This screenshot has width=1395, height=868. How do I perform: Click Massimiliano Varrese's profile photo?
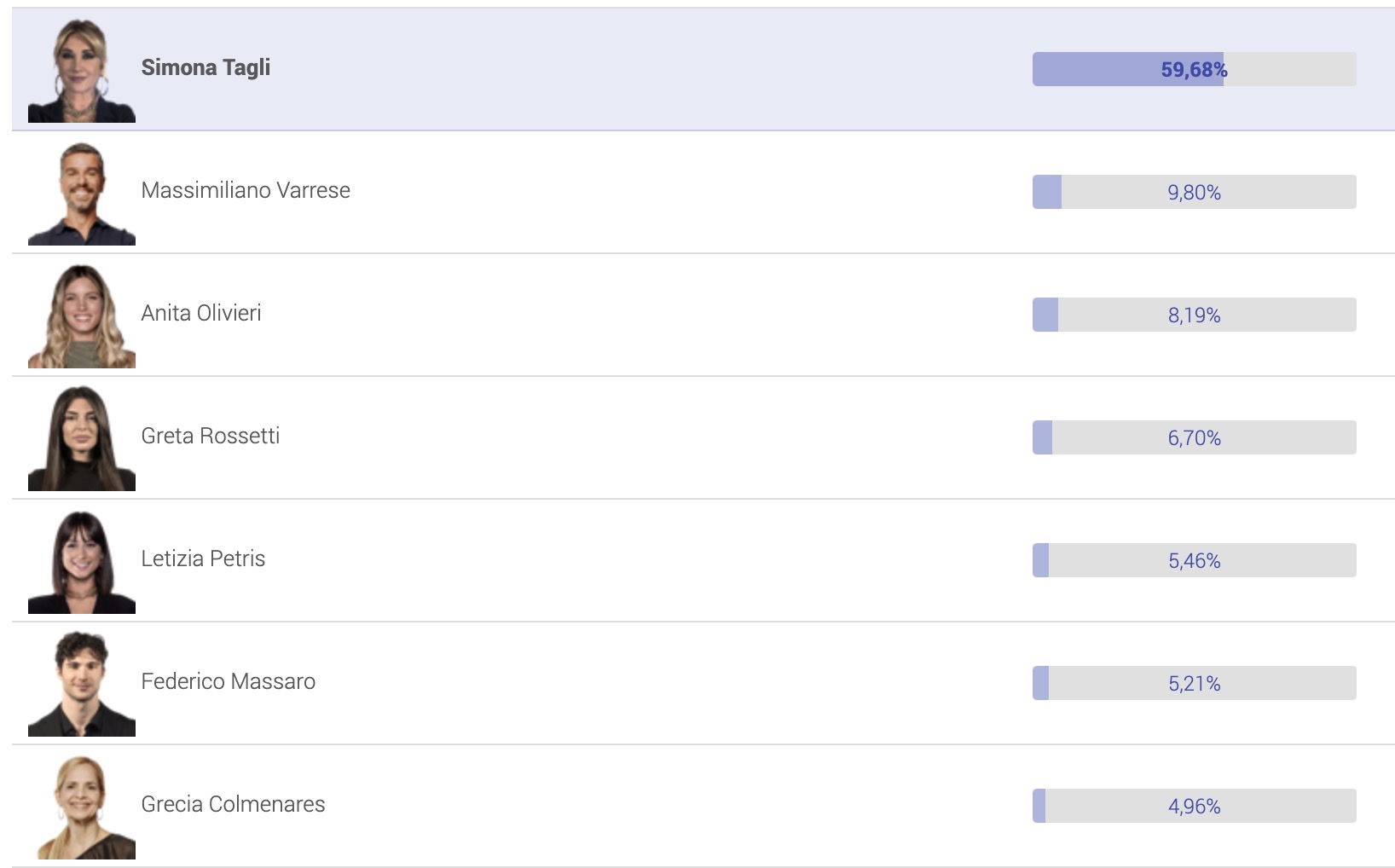pyautogui.click(x=82, y=193)
